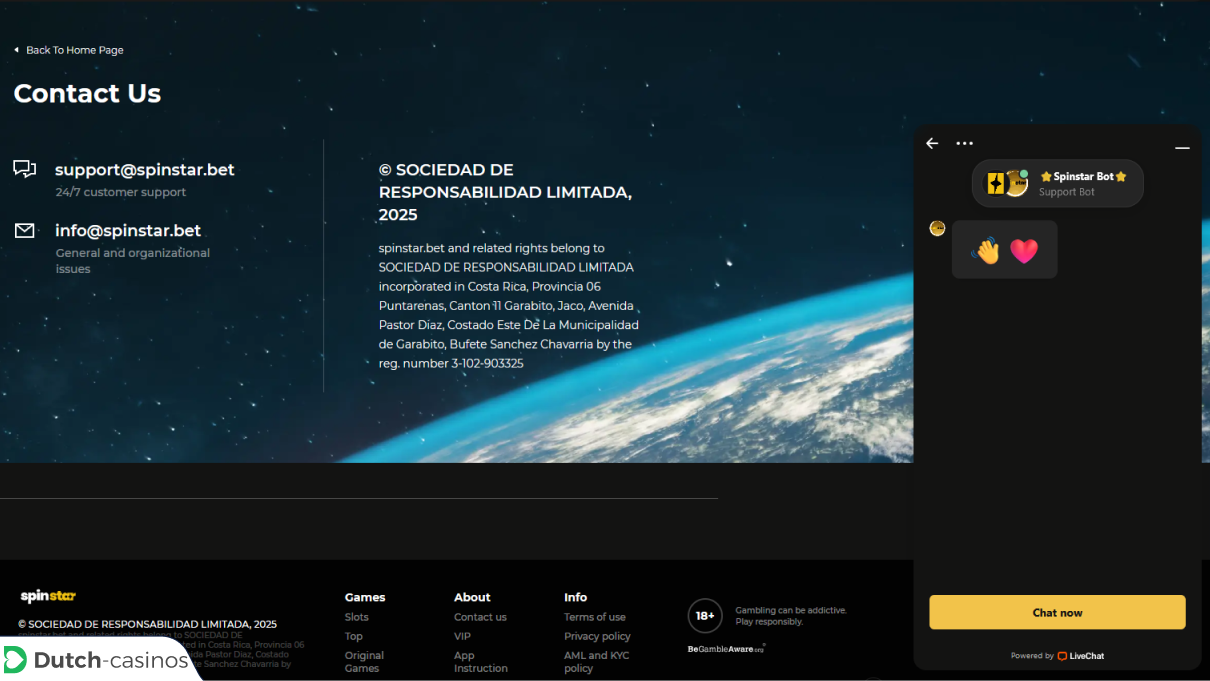Open App Instruction footer link
Image resolution: width=1210 pixels, height=681 pixels.
click(481, 662)
